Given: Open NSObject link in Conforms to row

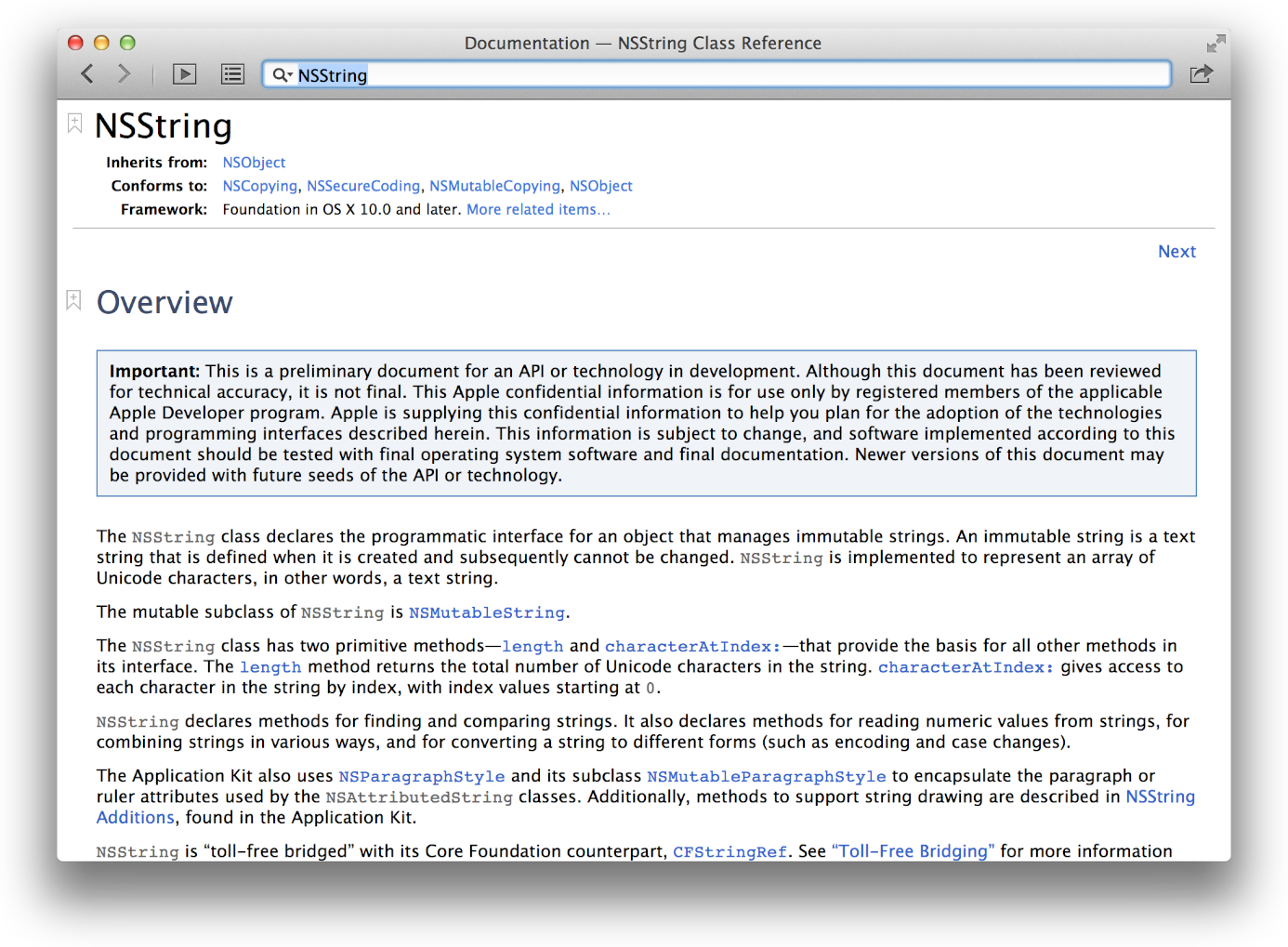Looking at the screenshot, I should (601, 186).
